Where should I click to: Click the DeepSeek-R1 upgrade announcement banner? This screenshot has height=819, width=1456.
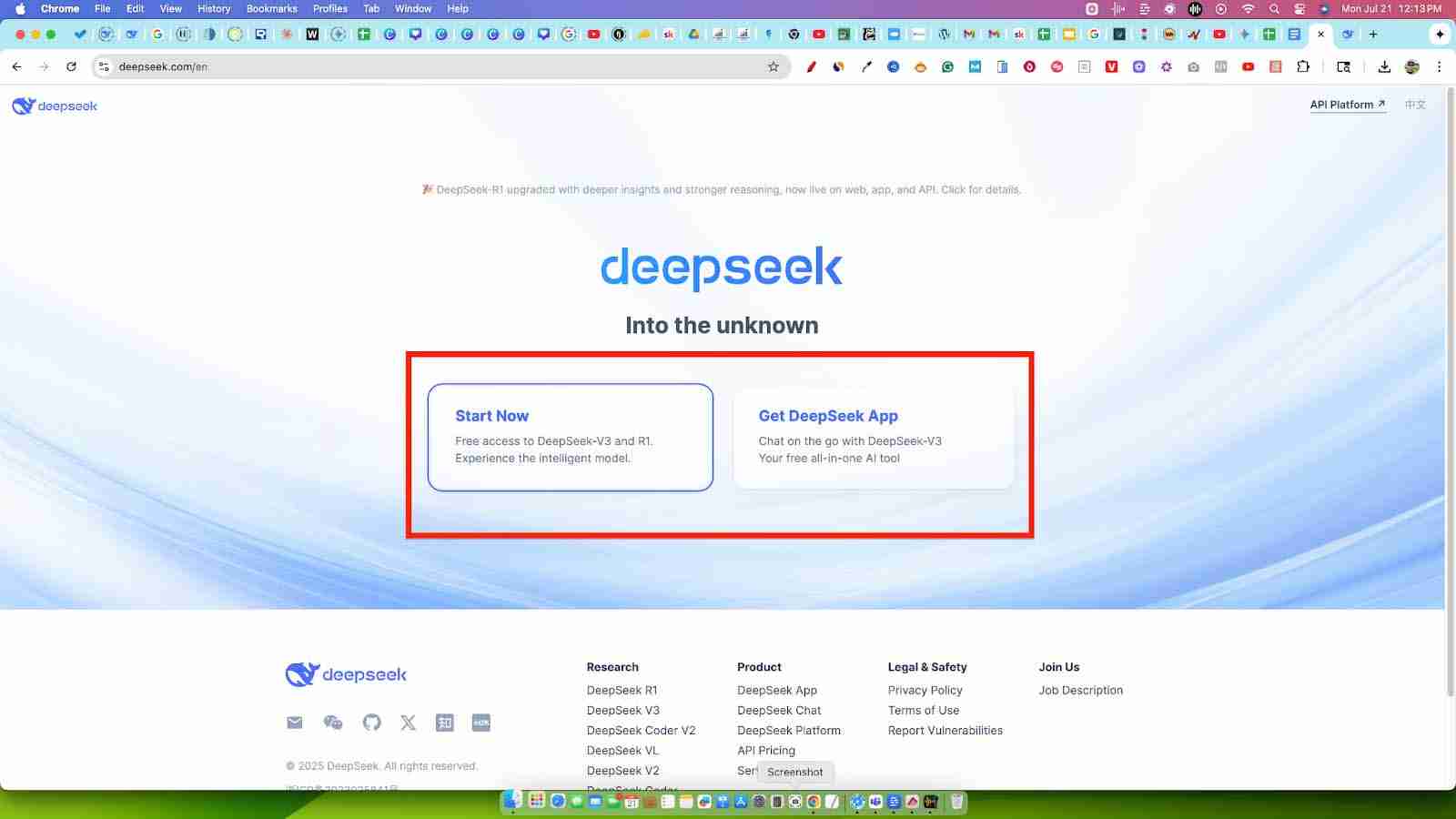(x=721, y=190)
